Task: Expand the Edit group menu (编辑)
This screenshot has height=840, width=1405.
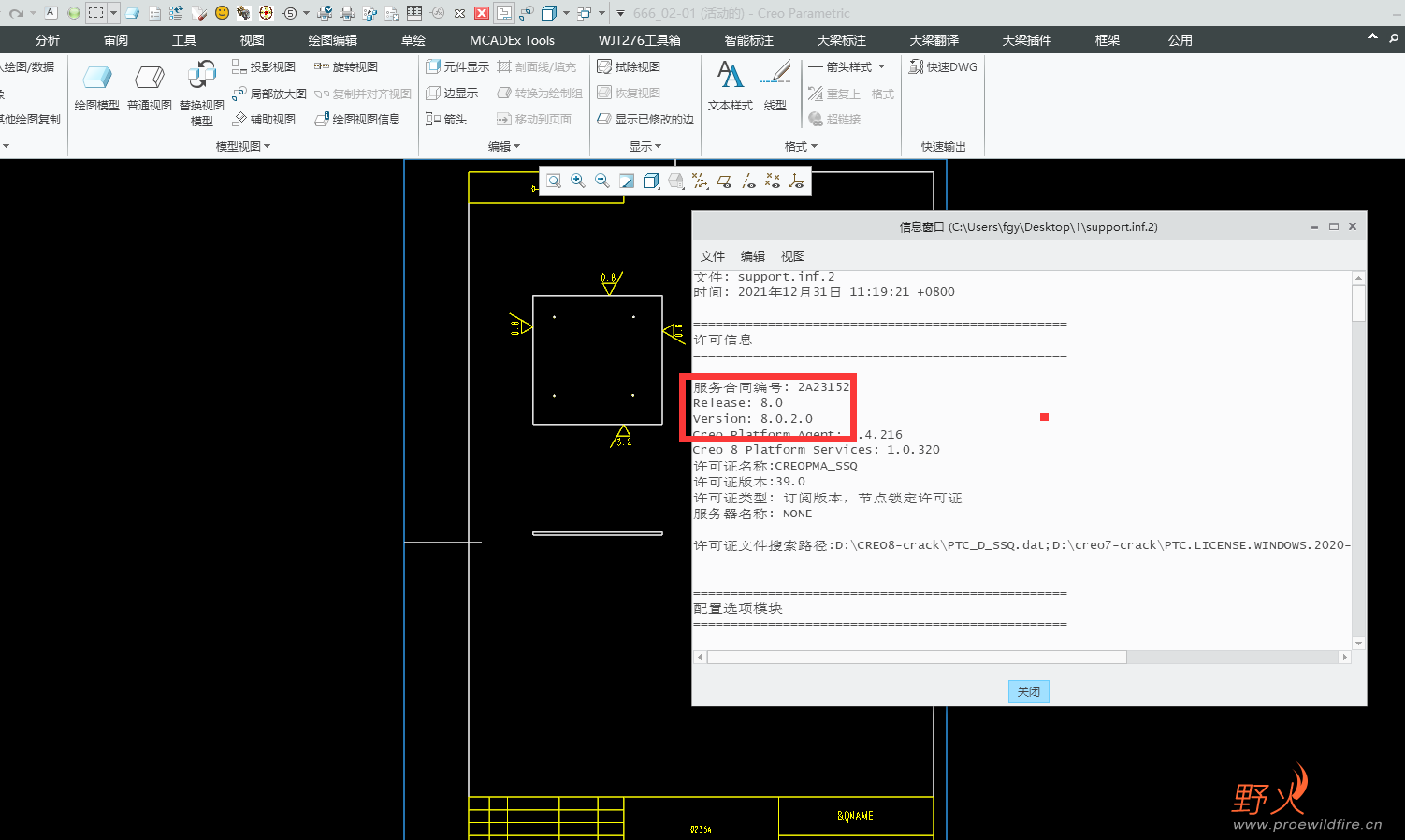Action: (504, 146)
